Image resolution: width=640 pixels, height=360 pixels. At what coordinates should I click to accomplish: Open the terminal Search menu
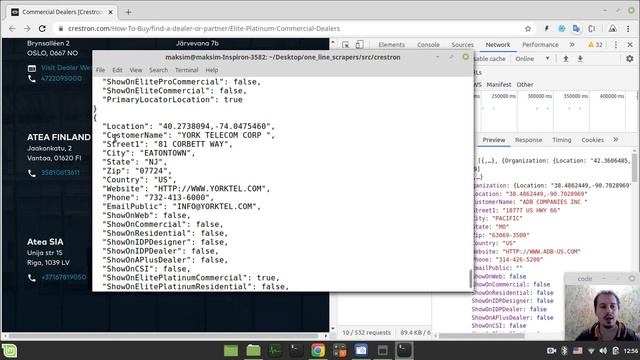pos(158,70)
